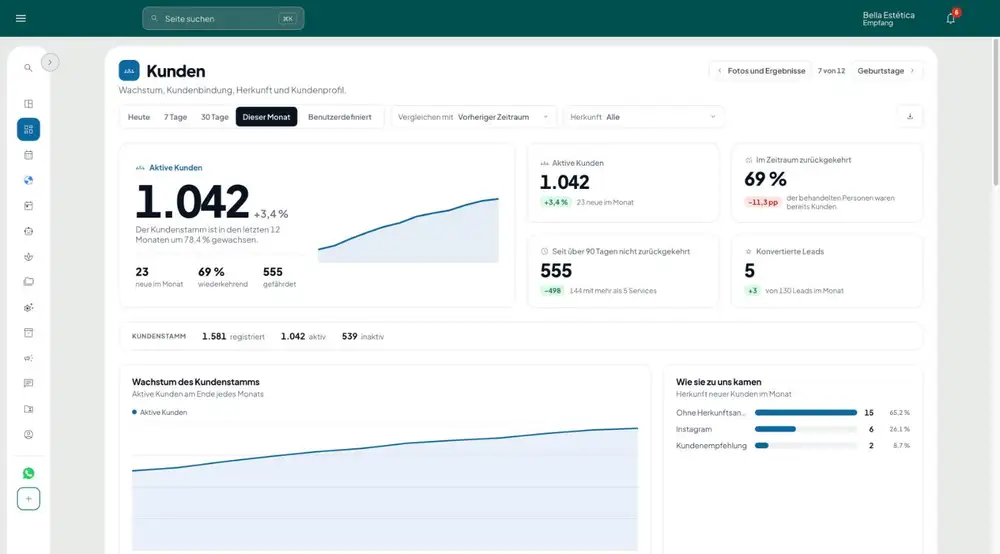Viewport: 1000px width, 554px height.
Task: Click the '555 gefährdet' stat
Action: [279, 277]
